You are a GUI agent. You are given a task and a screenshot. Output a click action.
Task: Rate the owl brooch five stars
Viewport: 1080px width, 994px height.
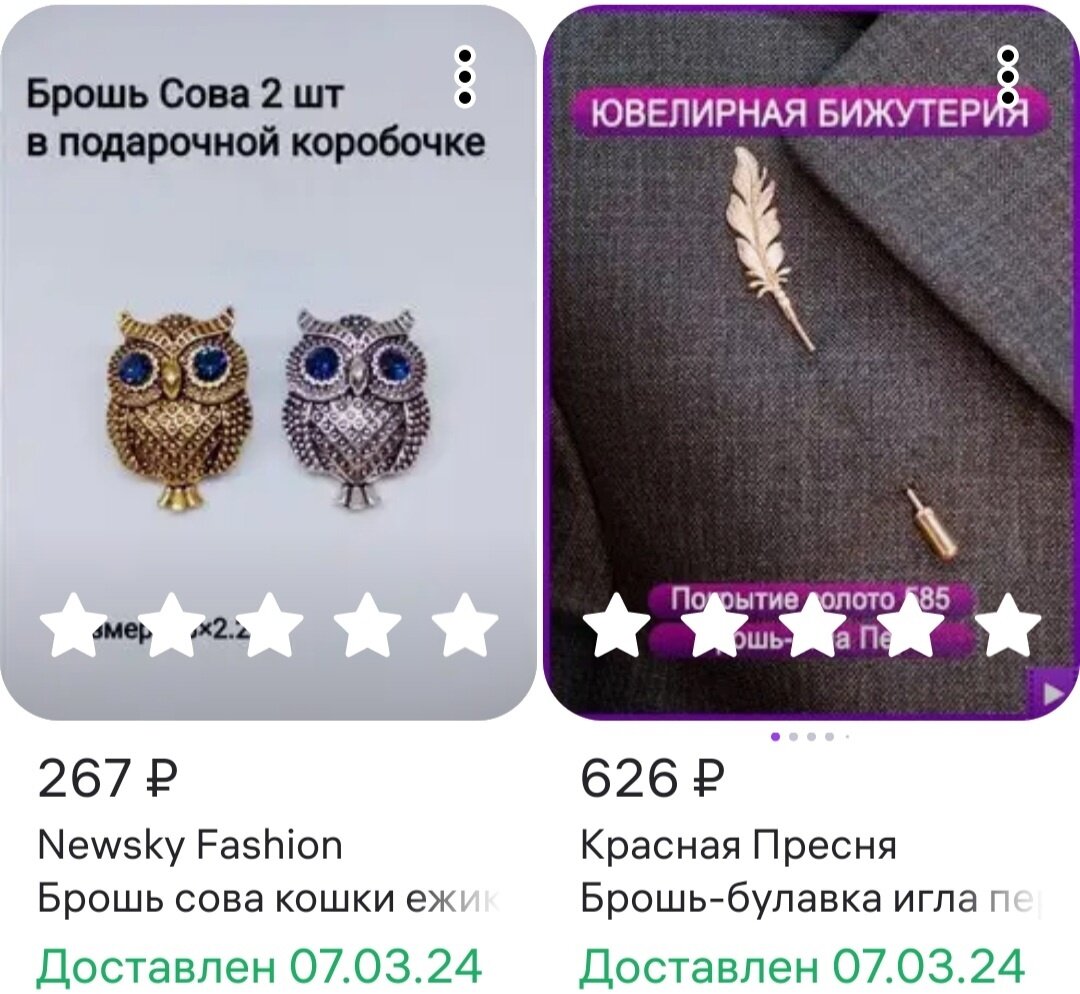tap(466, 625)
